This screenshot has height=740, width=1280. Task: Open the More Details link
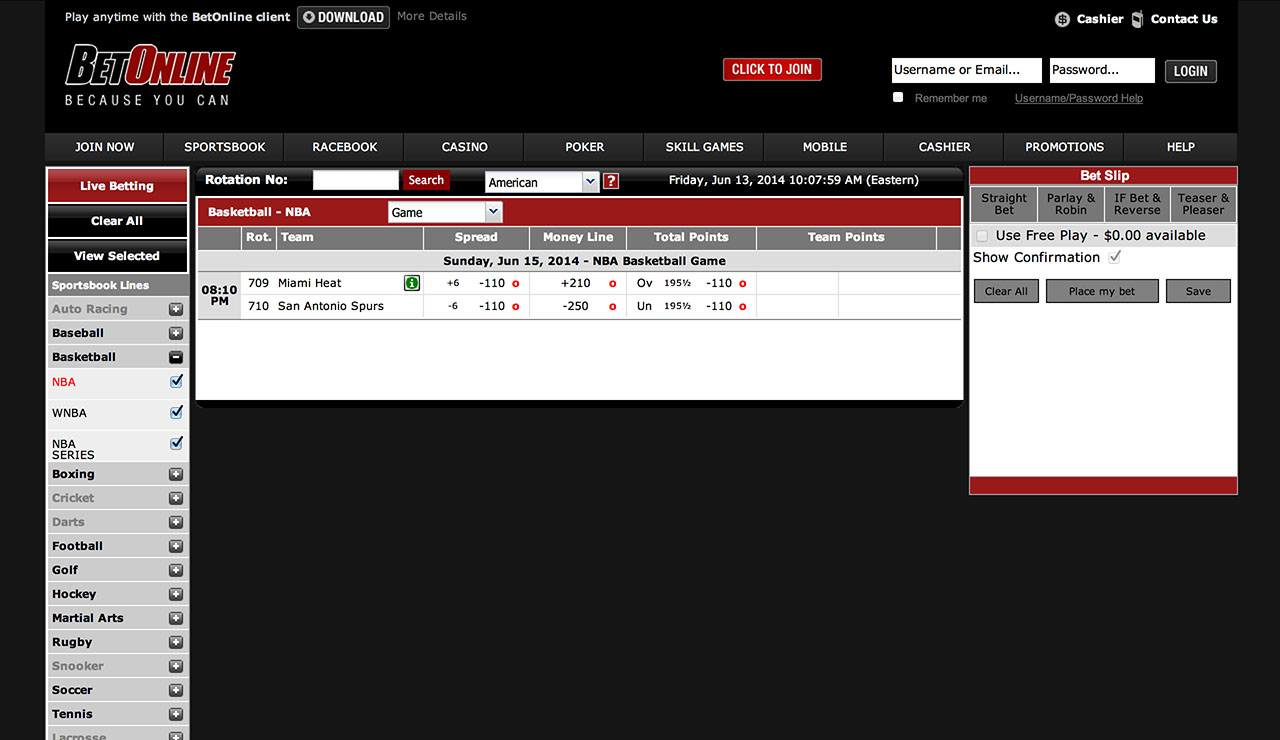pyautogui.click(x=432, y=16)
